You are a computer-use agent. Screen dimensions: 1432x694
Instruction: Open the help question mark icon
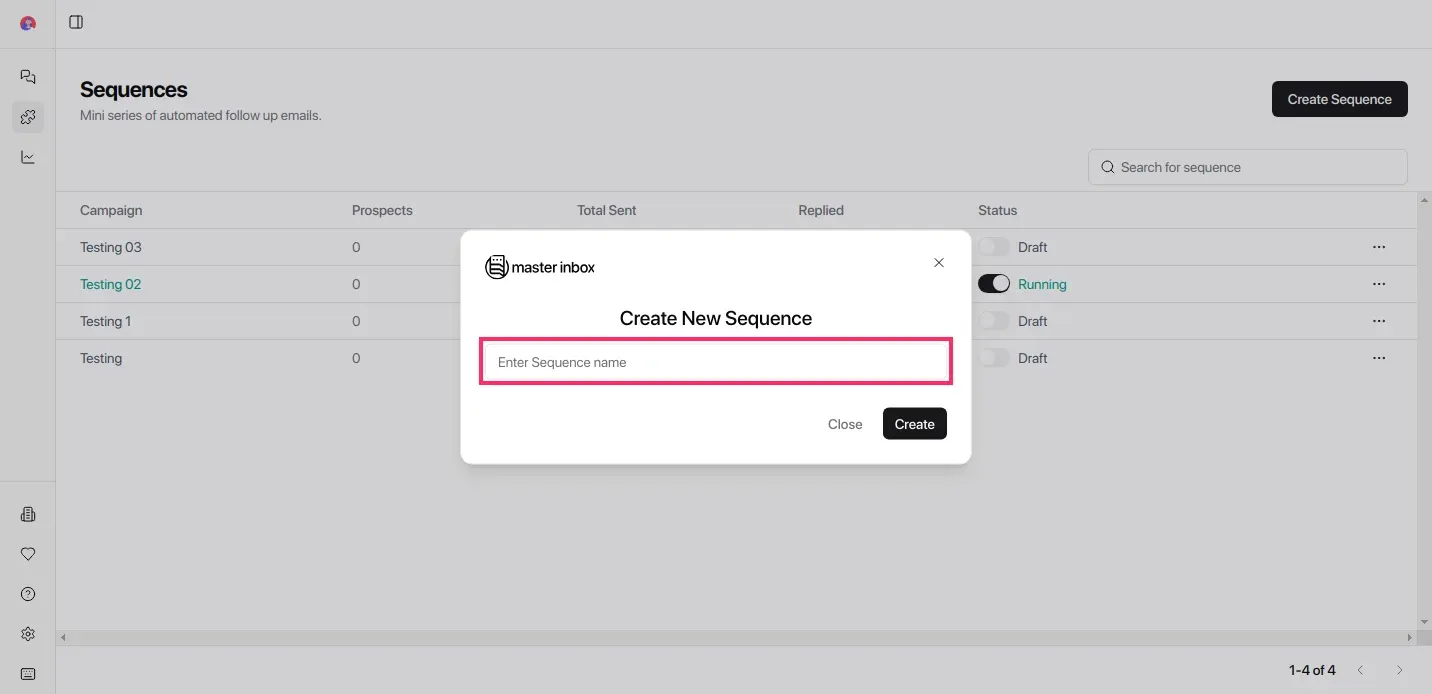[x=28, y=594]
